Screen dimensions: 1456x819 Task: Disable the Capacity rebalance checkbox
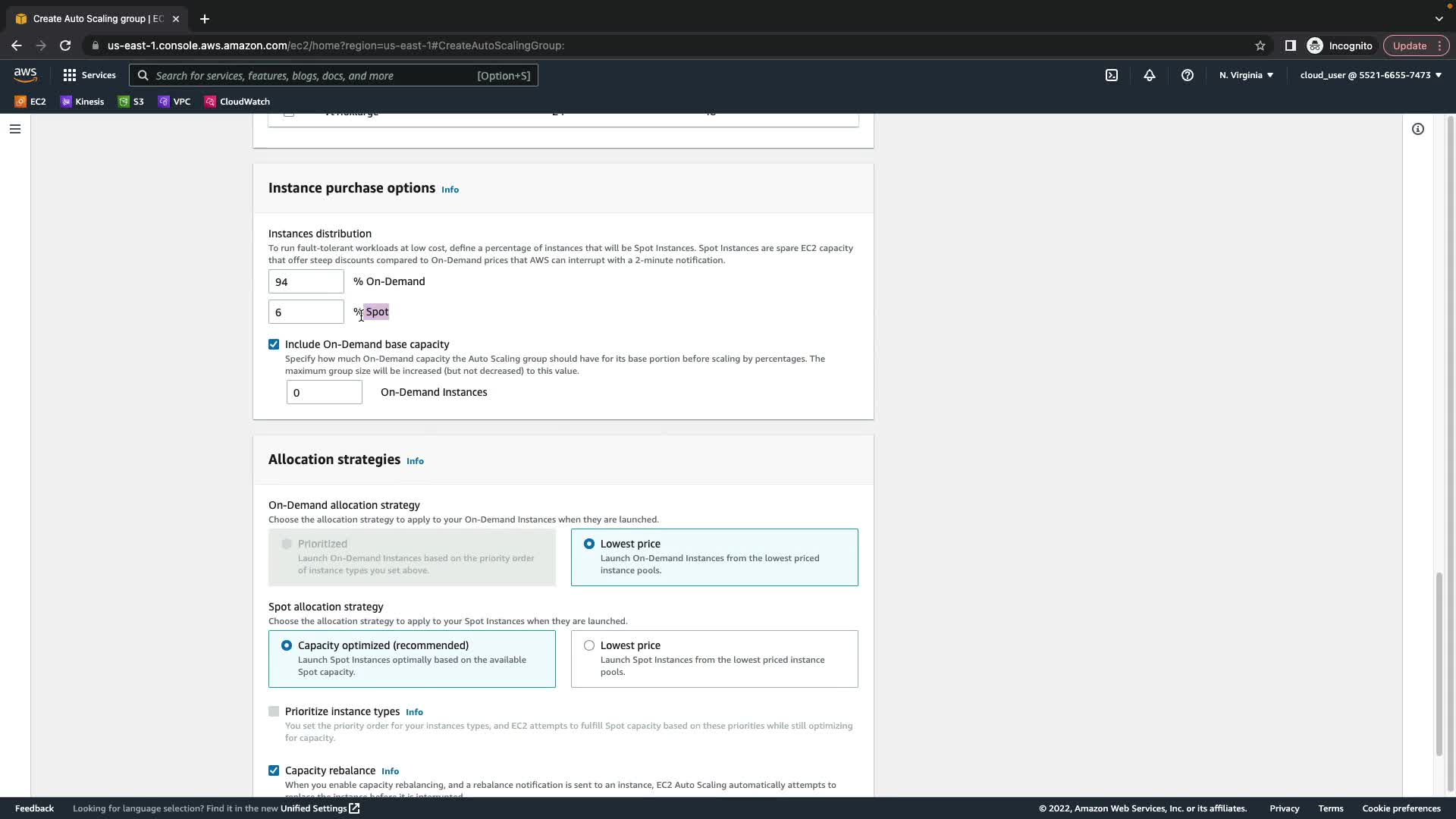[x=274, y=770]
